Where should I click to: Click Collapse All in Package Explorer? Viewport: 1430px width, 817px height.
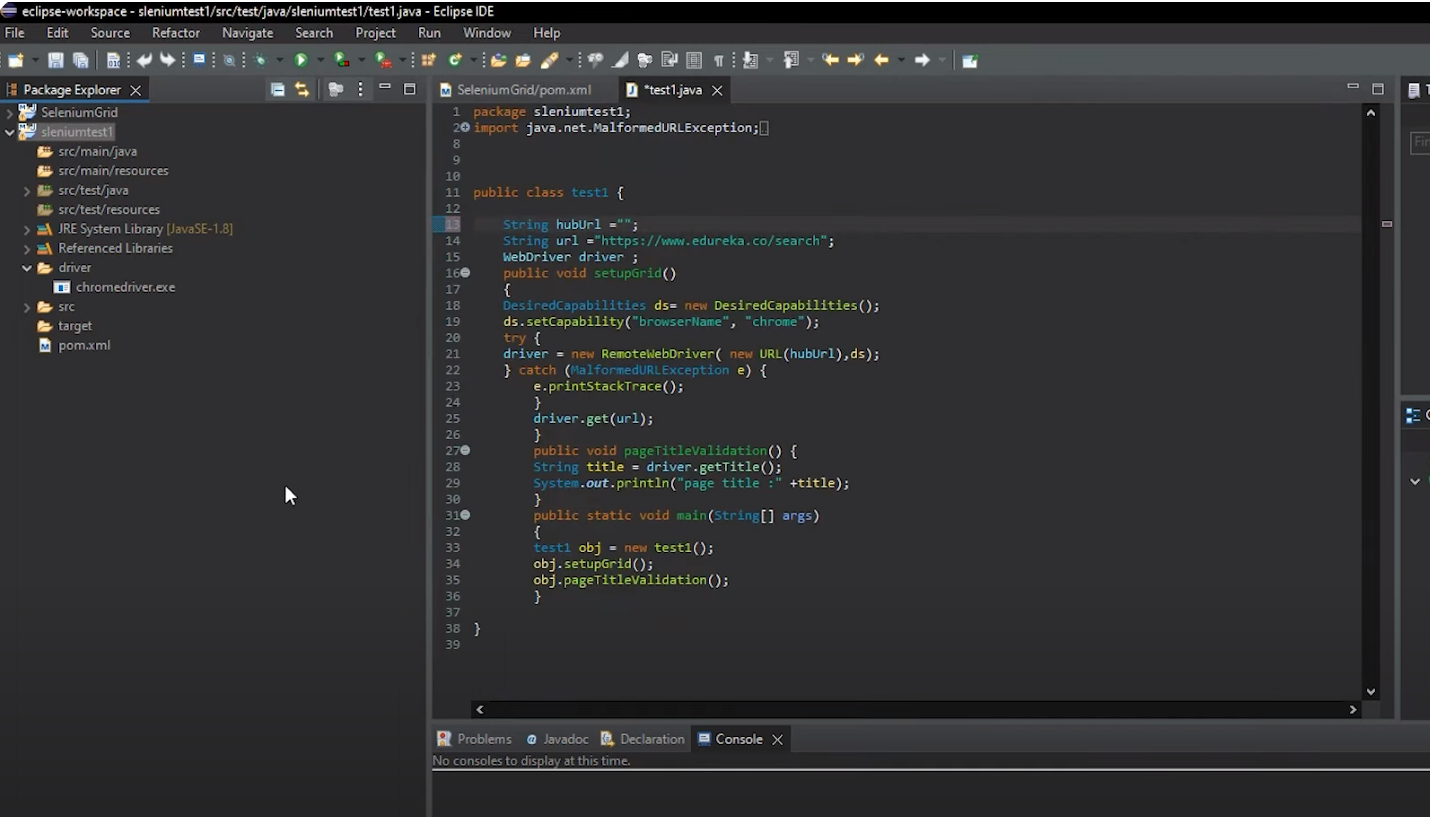(x=278, y=89)
